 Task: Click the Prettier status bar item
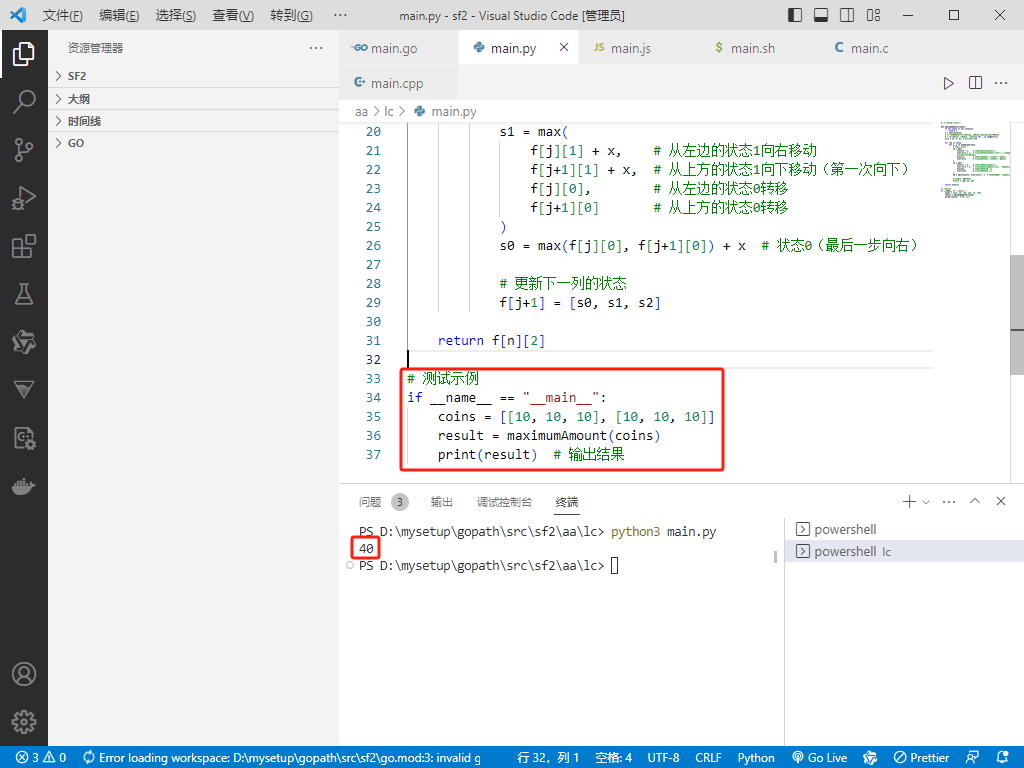(x=921, y=758)
